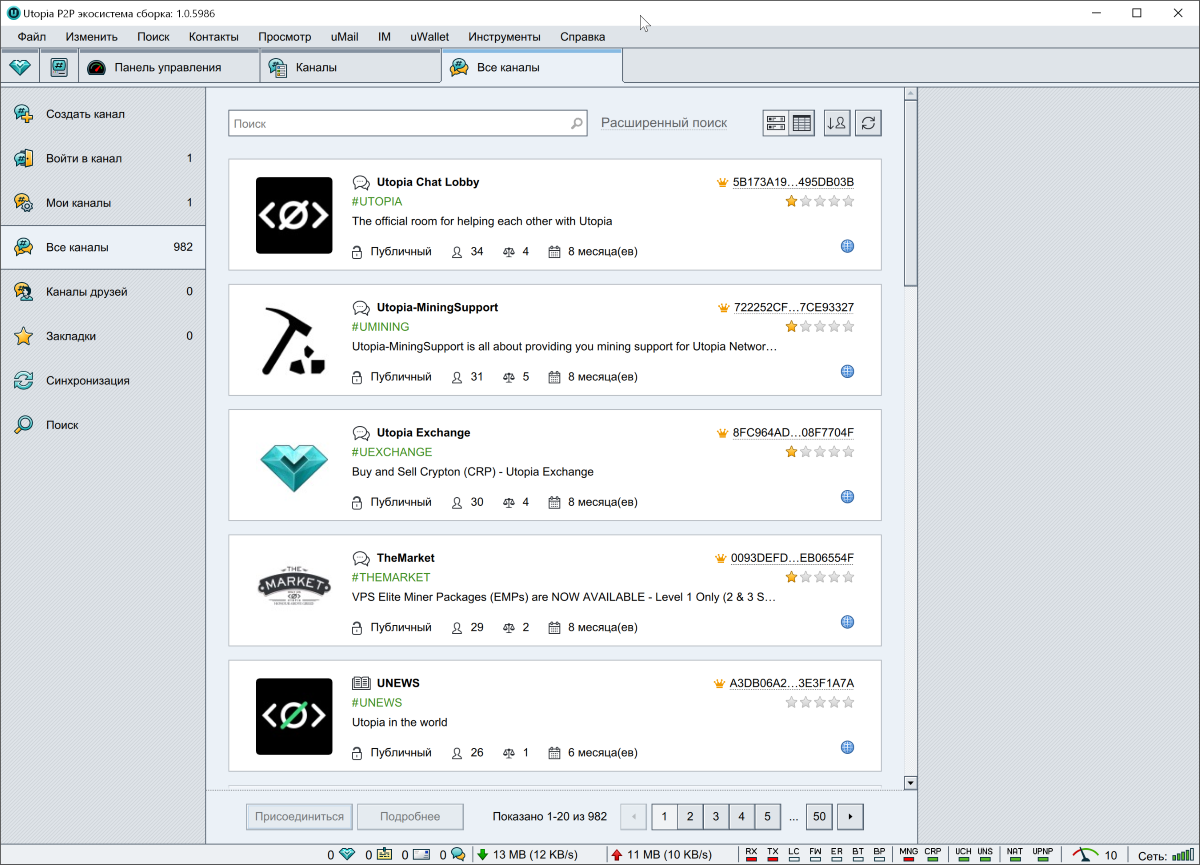Go to page 2 of channels
Screen dimensions: 1200x865
coord(690,816)
